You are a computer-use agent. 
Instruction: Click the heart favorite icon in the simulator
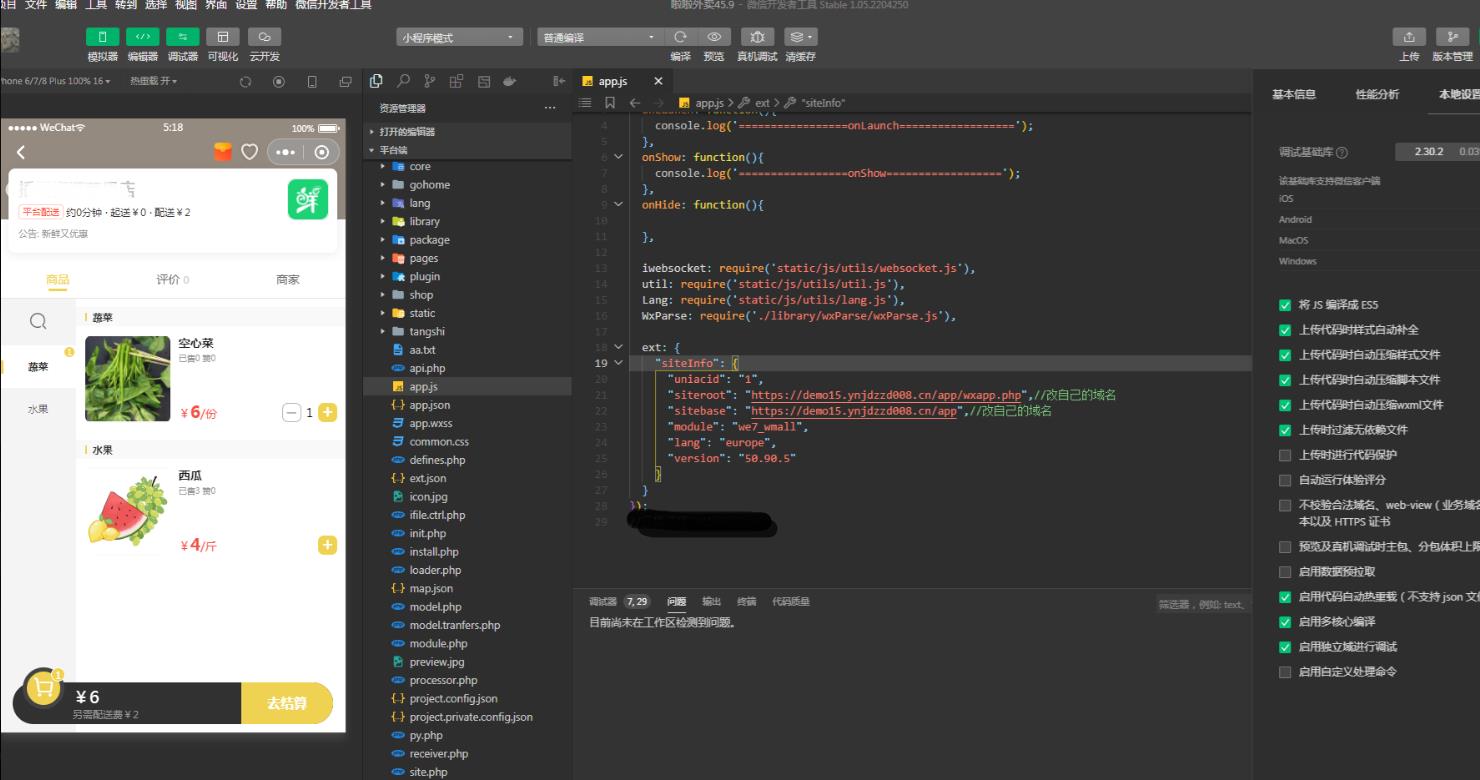click(x=249, y=152)
